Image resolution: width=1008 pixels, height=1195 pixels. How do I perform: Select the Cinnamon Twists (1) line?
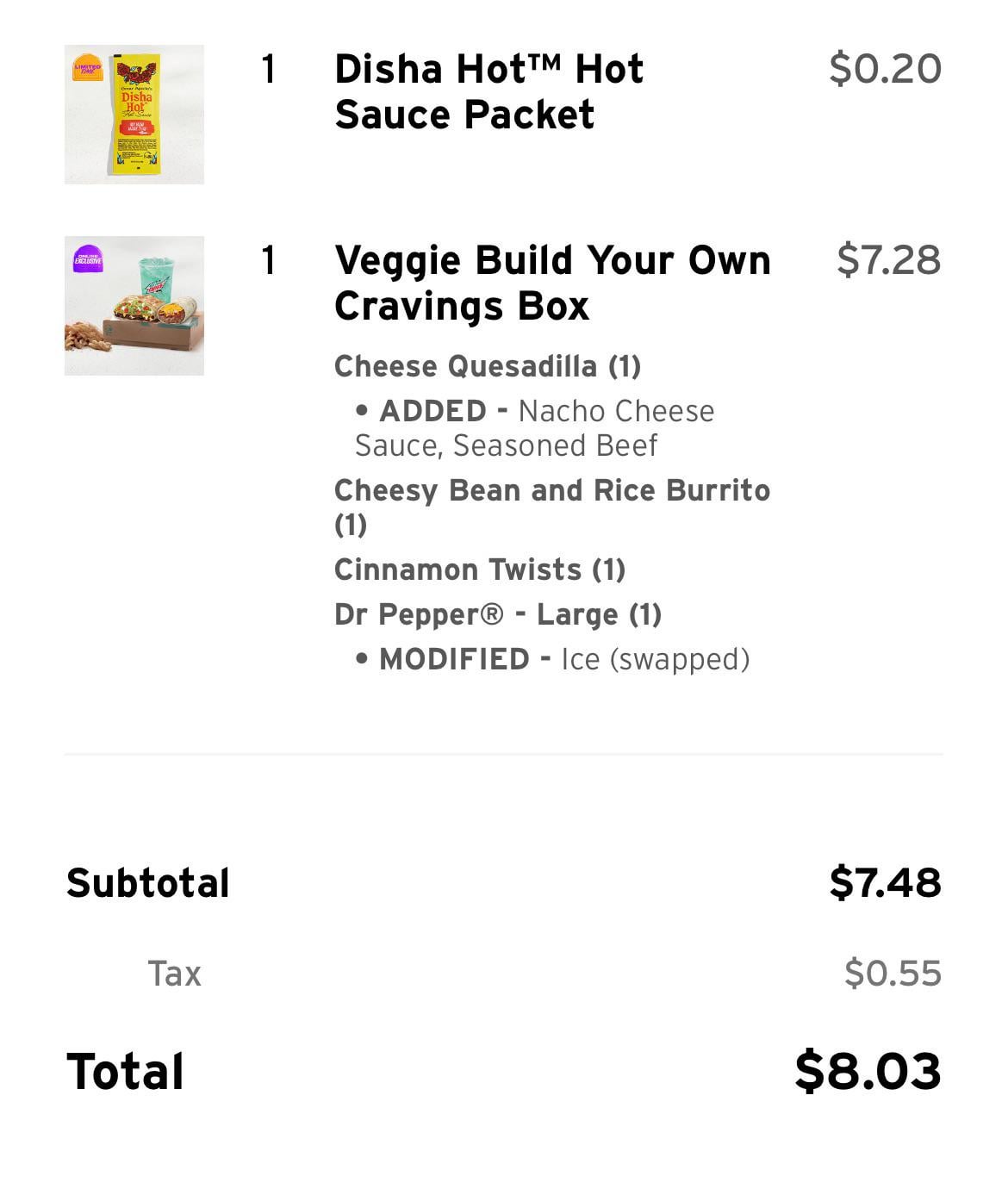click(479, 569)
